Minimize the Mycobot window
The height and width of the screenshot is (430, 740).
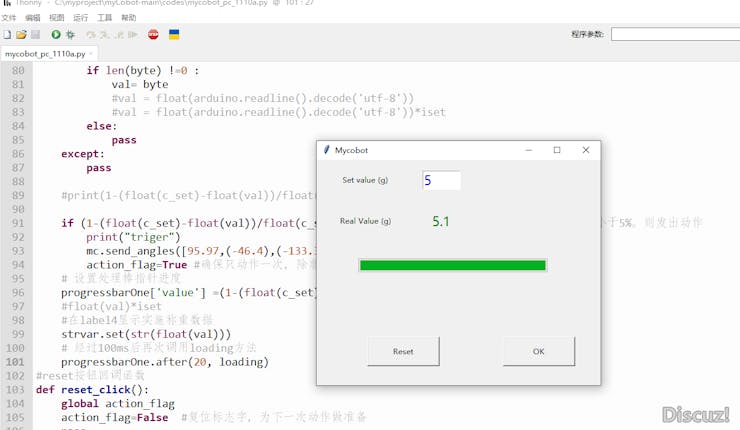click(529, 150)
